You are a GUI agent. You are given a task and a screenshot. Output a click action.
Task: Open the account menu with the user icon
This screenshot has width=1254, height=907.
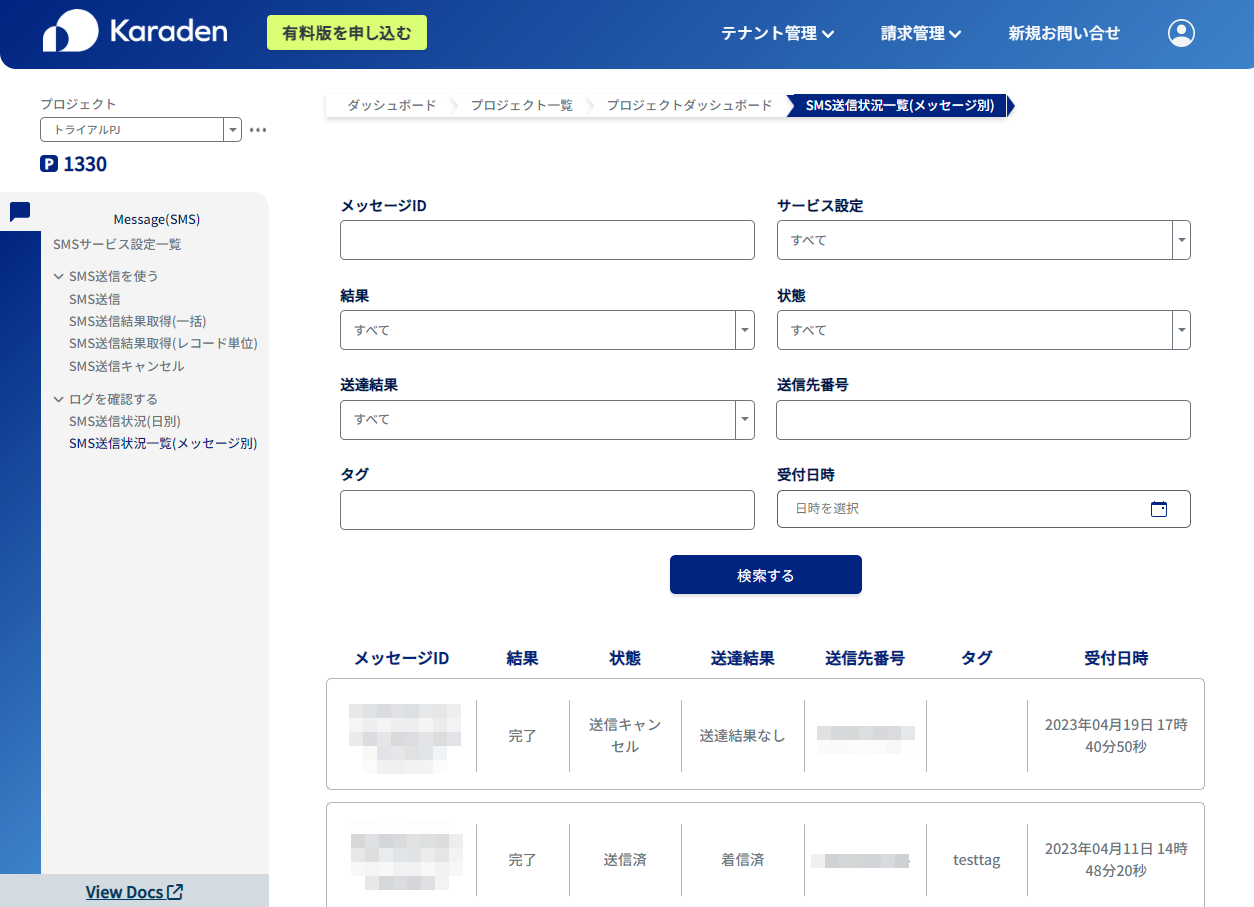(1181, 32)
